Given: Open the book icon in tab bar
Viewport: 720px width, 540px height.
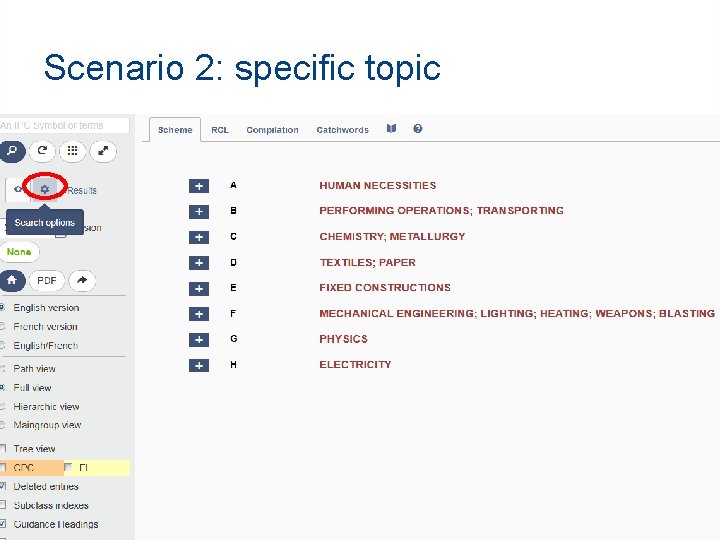Looking at the screenshot, I should tap(391, 129).
